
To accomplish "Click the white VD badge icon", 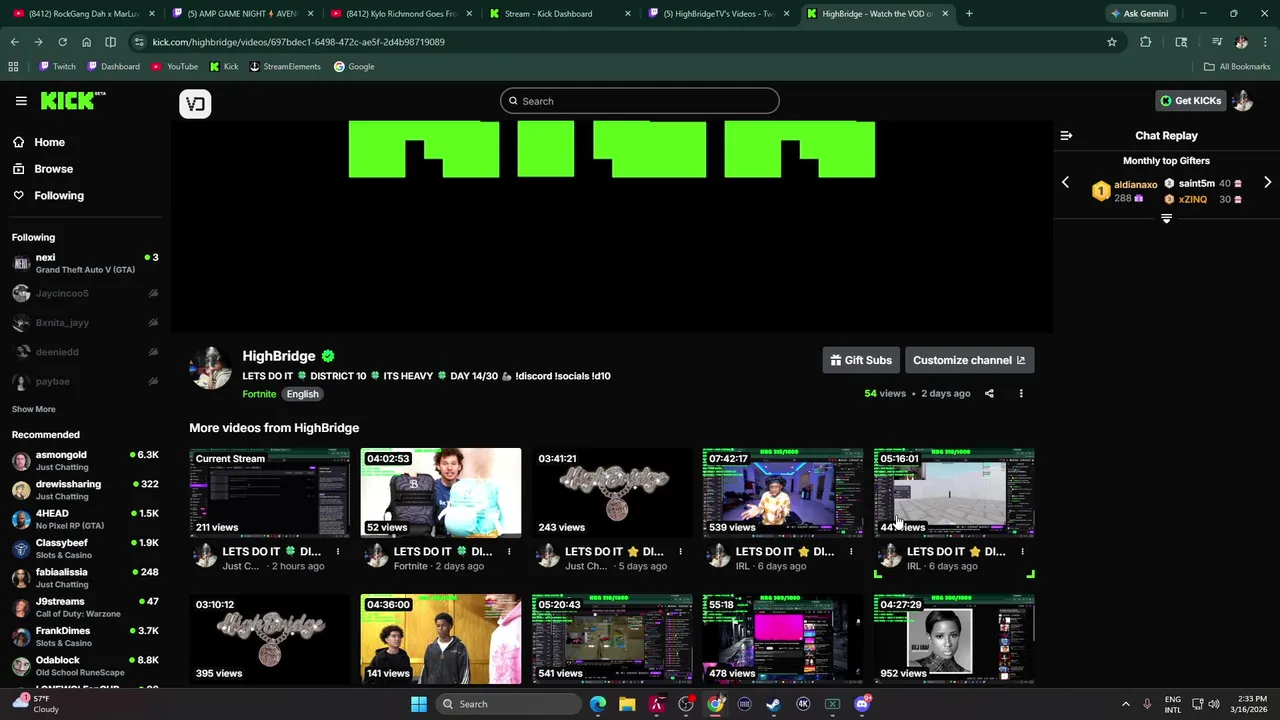I will coord(195,104).
